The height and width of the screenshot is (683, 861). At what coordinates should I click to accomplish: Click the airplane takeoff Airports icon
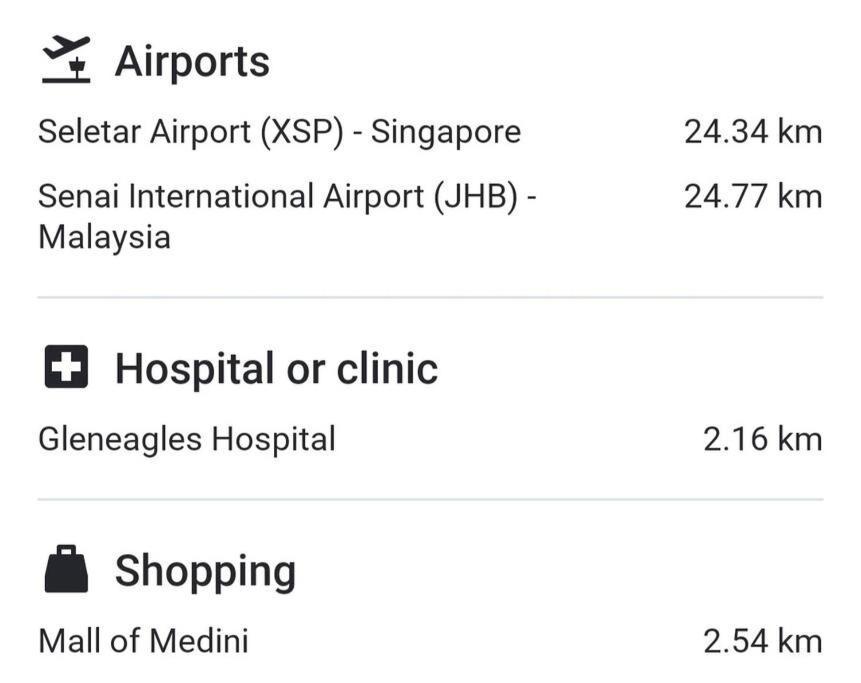(x=66, y=60)
